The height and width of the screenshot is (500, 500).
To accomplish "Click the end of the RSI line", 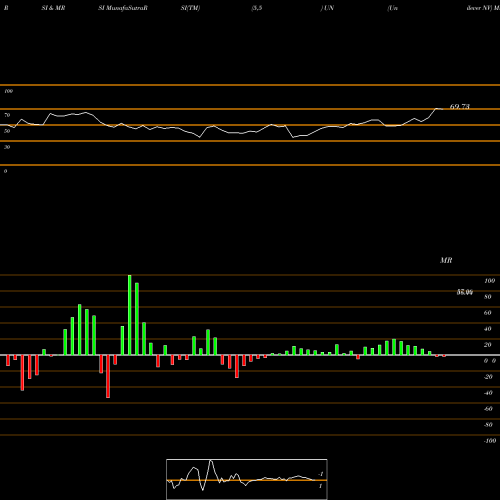I will (443, 109).
